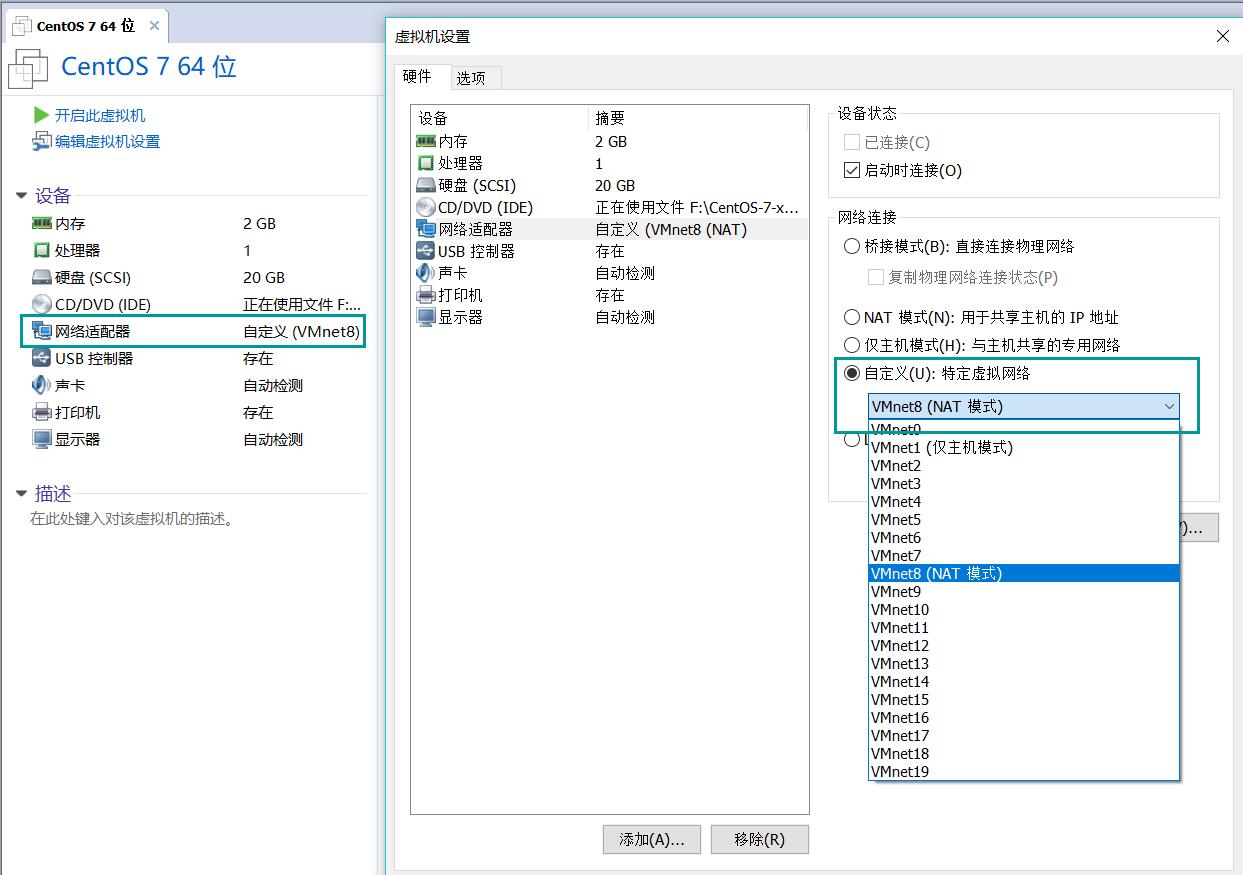
Task: Select the 显示器 monitor icon in main window
Action: click(x=41, y=439)
